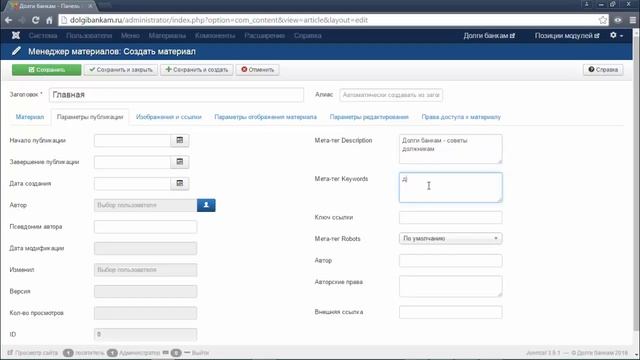Click Псевдоним автора input field
This screenshot has height=360, width=640.
coord(145,227)
